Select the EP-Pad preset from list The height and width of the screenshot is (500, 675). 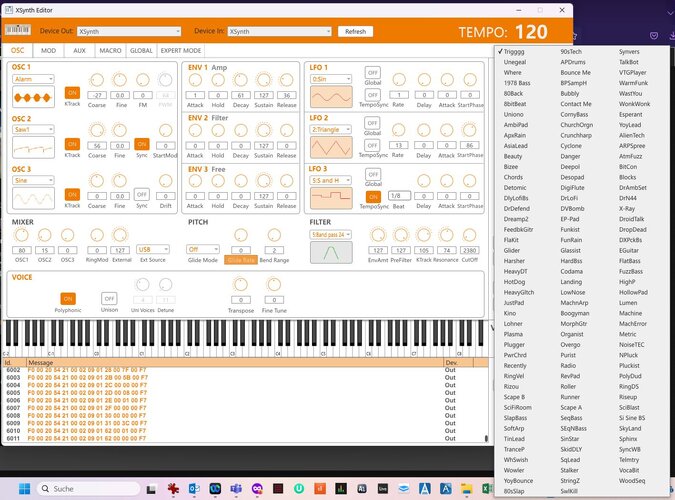pos(570,219)
